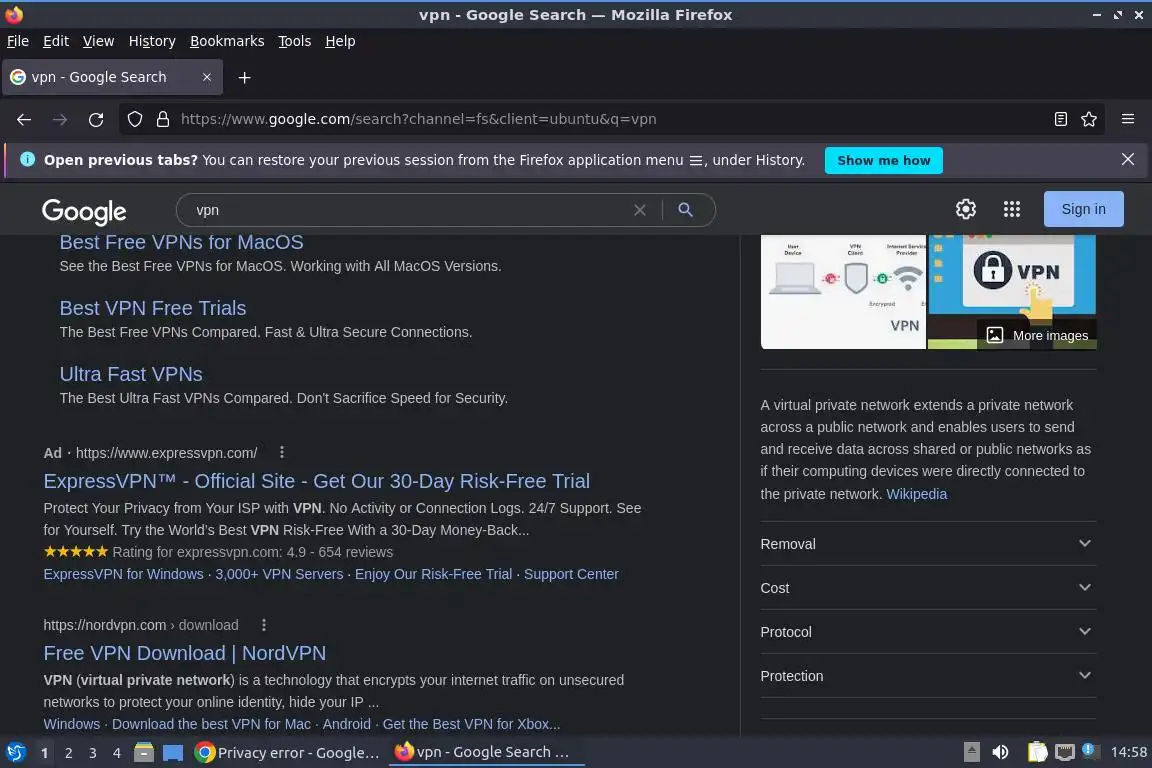1152x768 pixels.
Task: Expand the Protection section
Action: [x=928, y=676]
